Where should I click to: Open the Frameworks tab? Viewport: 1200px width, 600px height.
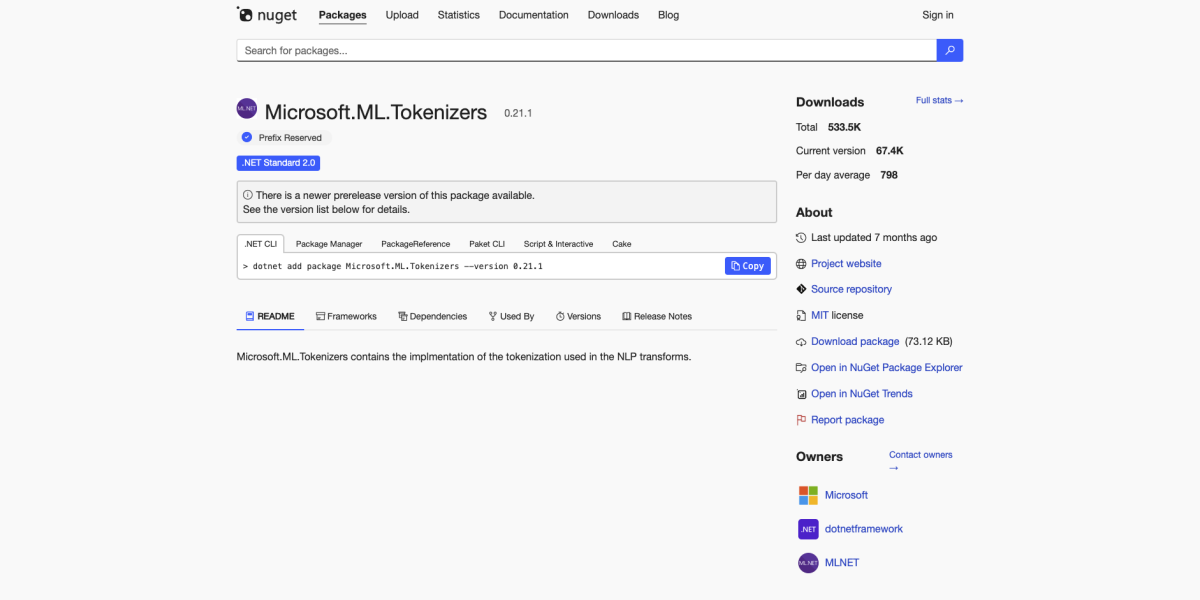click(346, 316)
